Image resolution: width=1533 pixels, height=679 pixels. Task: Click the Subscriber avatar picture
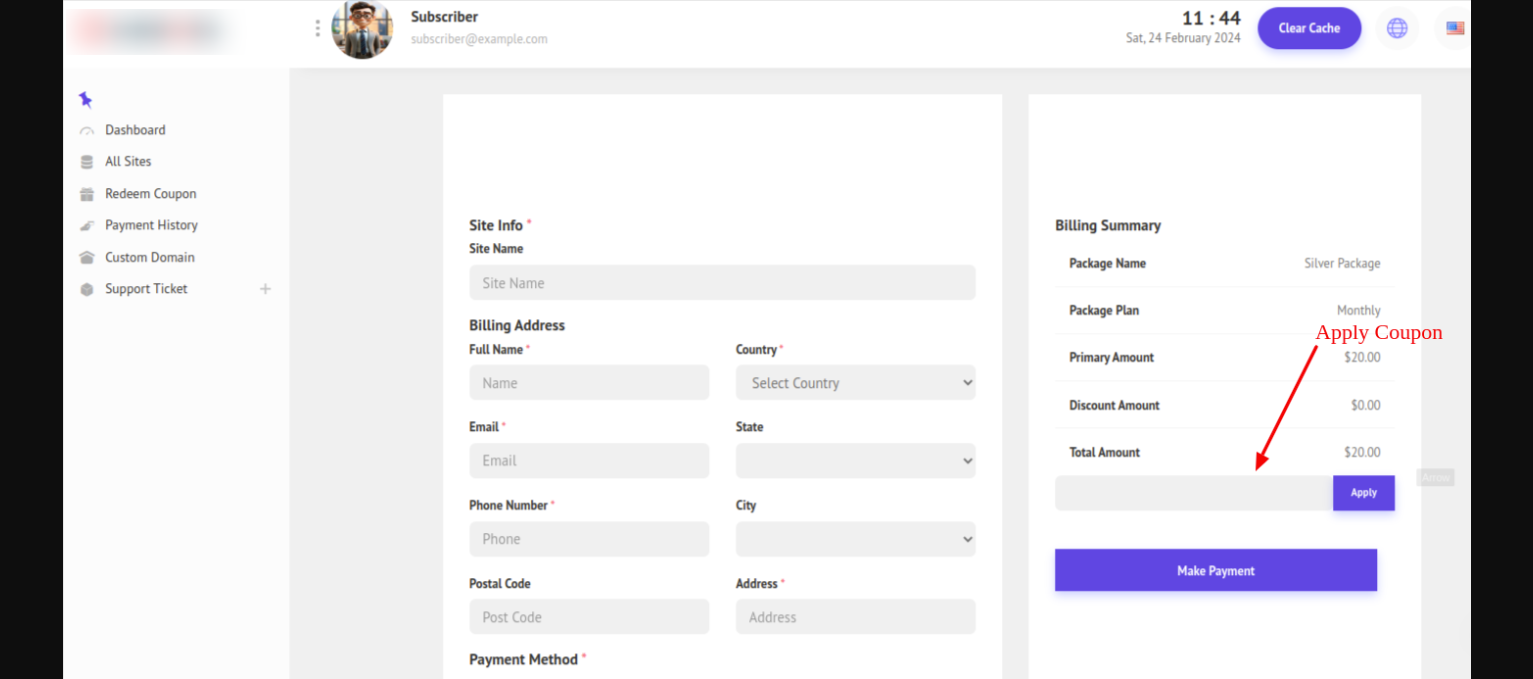(362, 30)
